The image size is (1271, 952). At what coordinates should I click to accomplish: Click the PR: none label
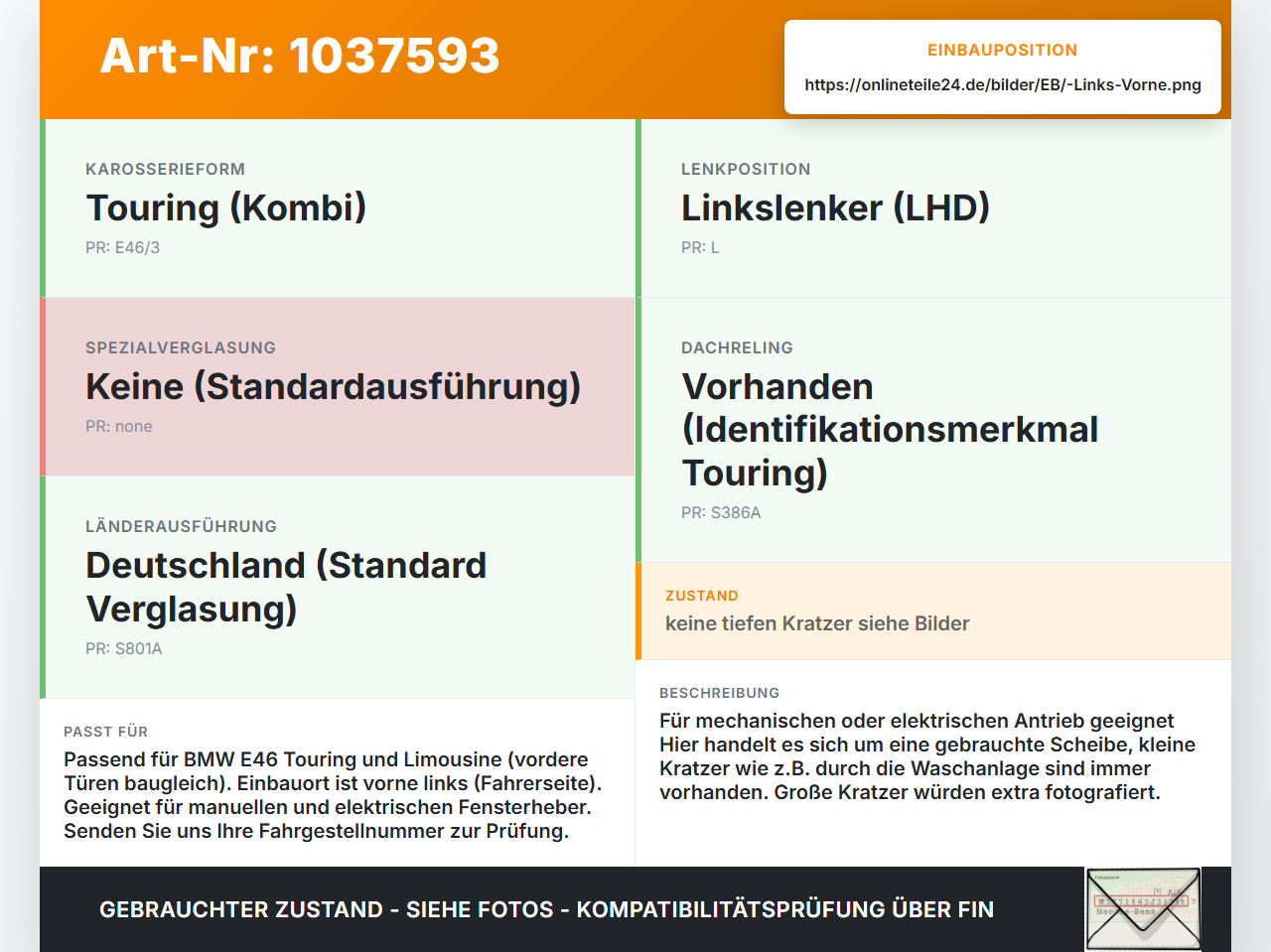tap(119, 427)
